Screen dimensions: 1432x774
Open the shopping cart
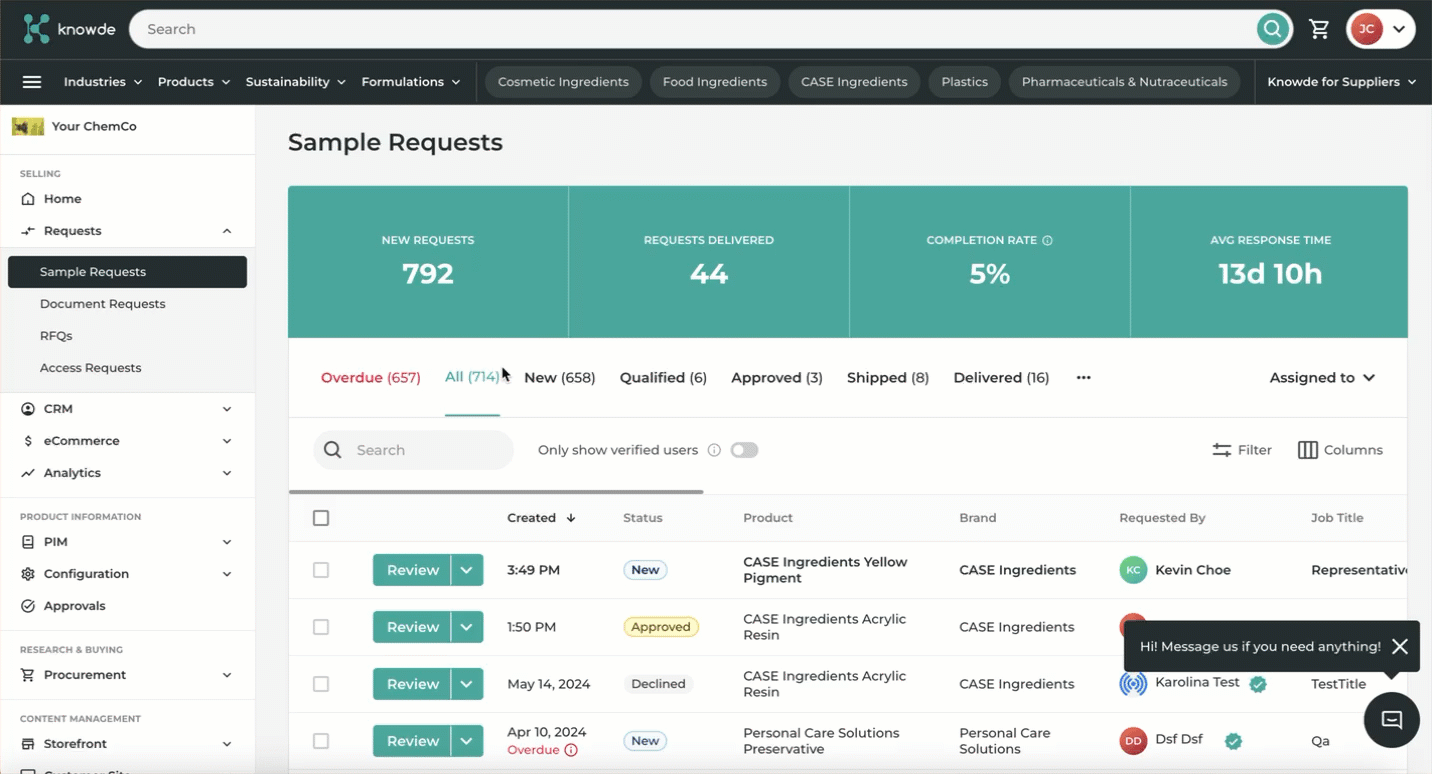[1320, 29]
